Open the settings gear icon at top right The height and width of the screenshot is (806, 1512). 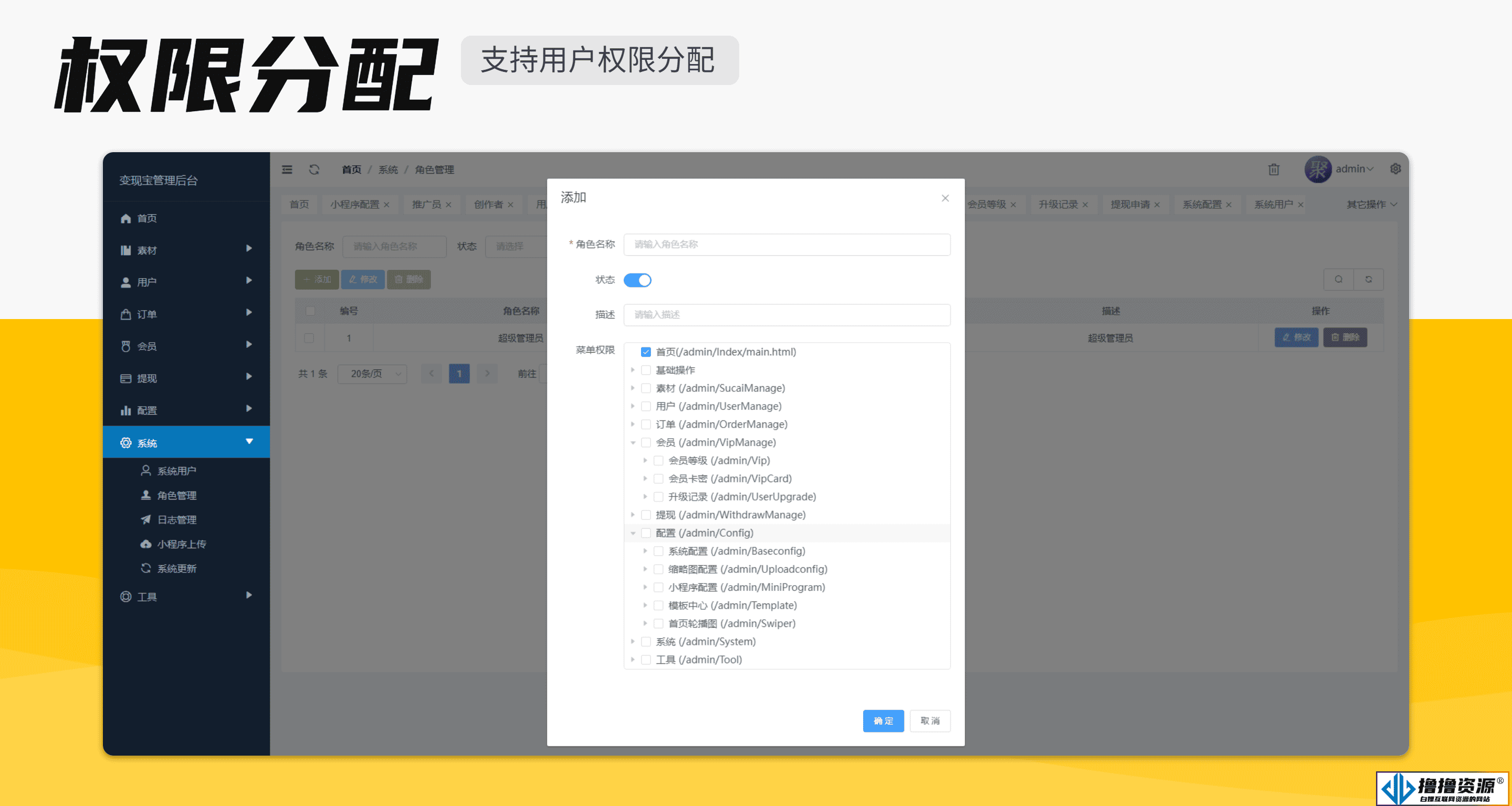(1396, 169)
